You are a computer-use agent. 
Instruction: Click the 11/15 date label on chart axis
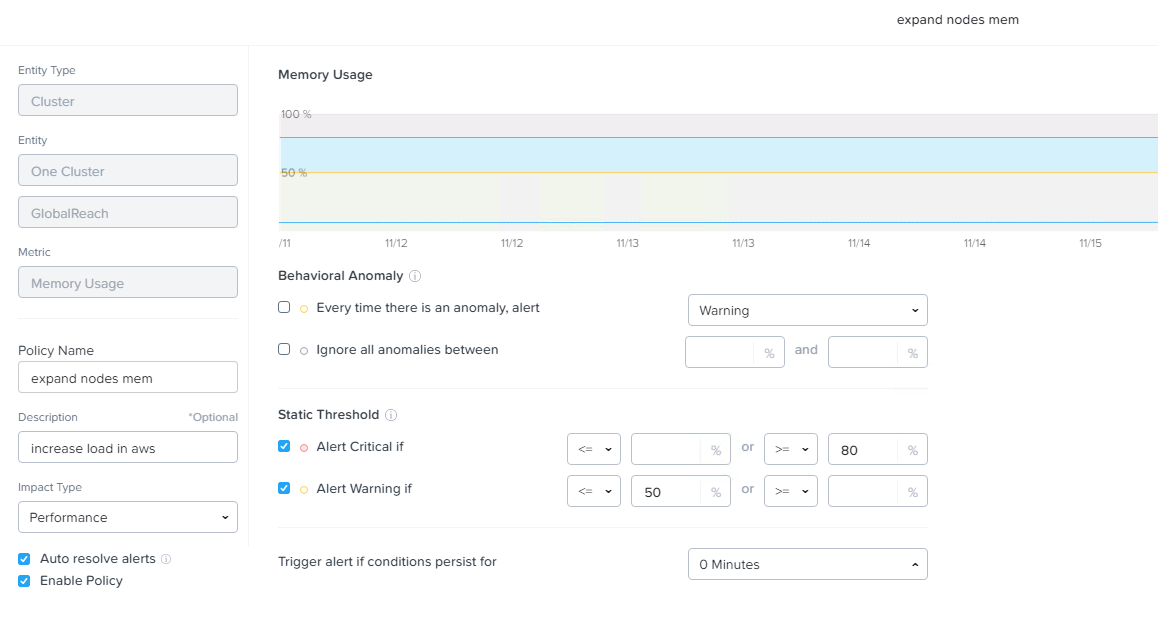click(1090, 243)
